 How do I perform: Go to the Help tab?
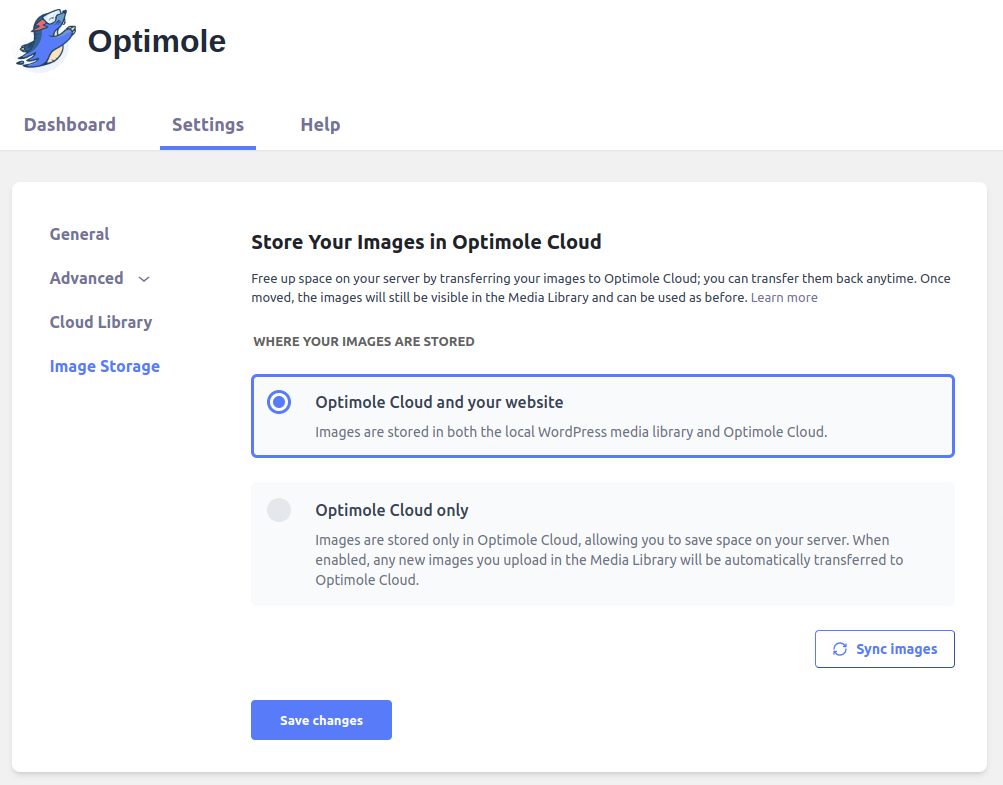320,125
